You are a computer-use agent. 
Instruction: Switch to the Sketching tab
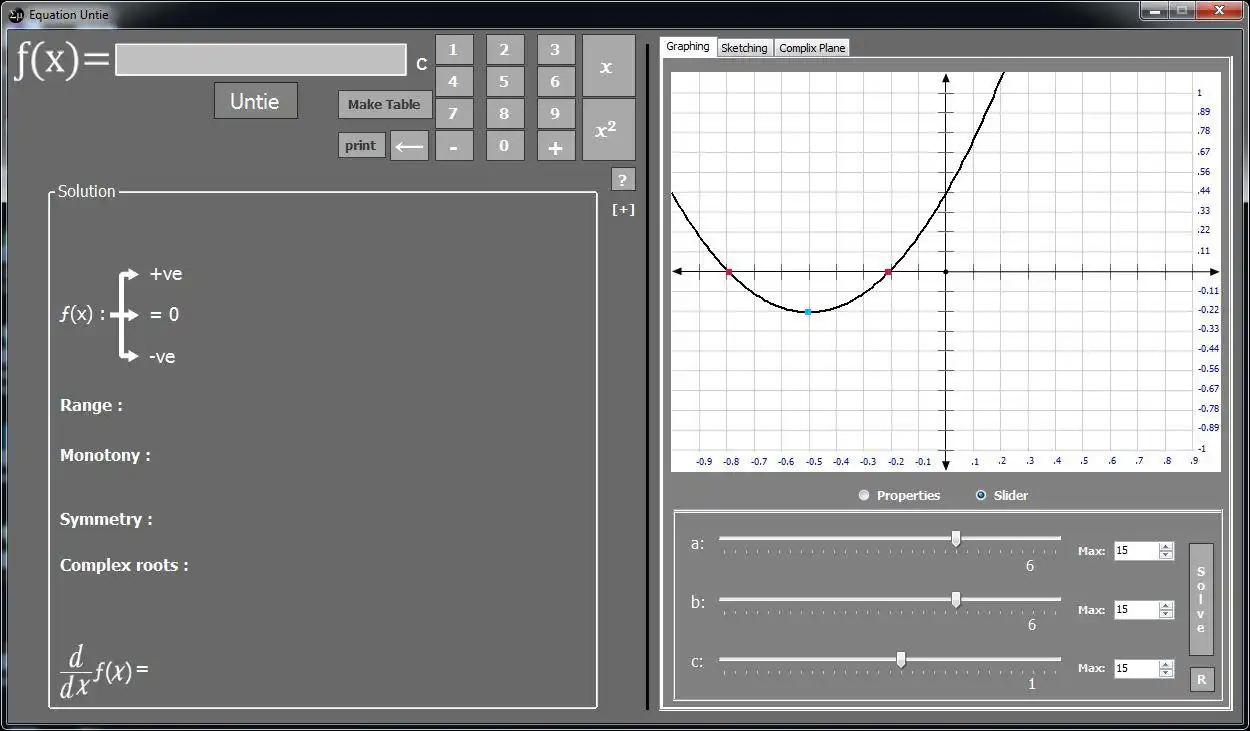point(744,48)
